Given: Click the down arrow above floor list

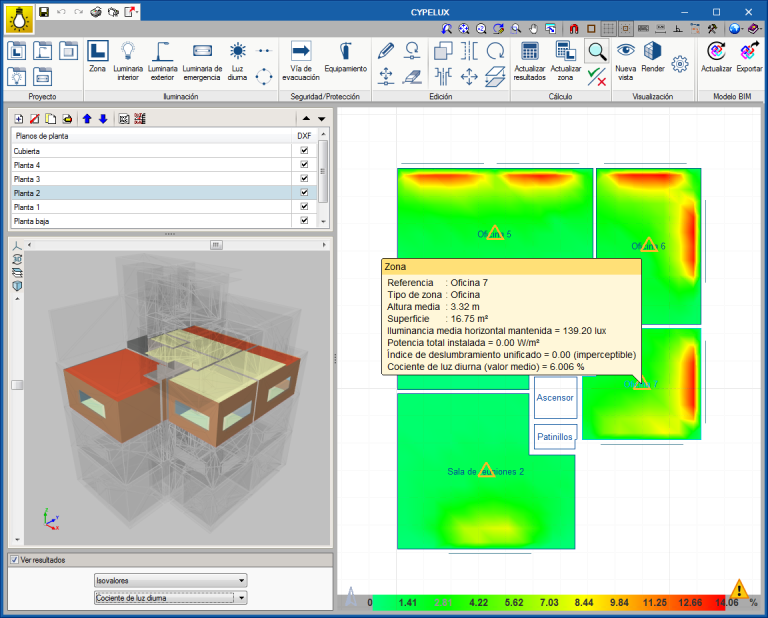Looking at the screenshot, I should coord(102,119).
